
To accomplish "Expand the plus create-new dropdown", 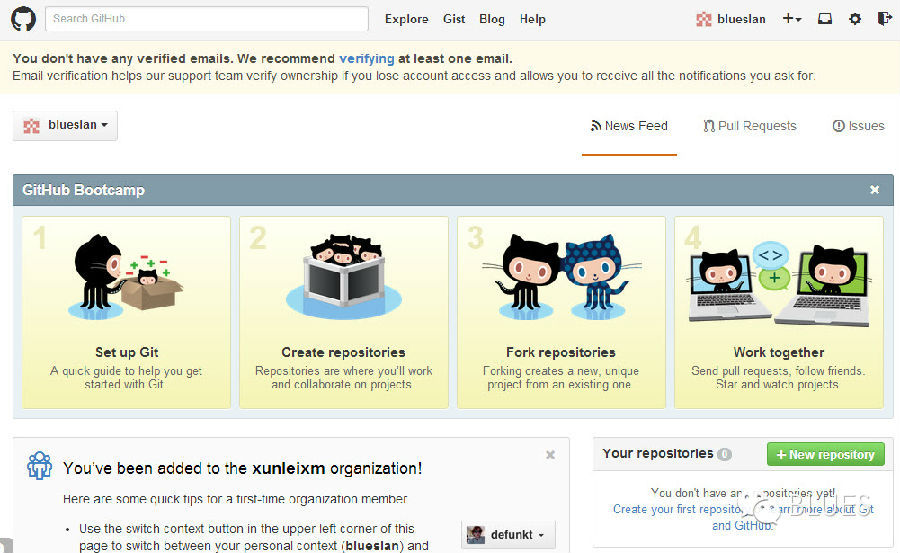I will coord(792,19).
